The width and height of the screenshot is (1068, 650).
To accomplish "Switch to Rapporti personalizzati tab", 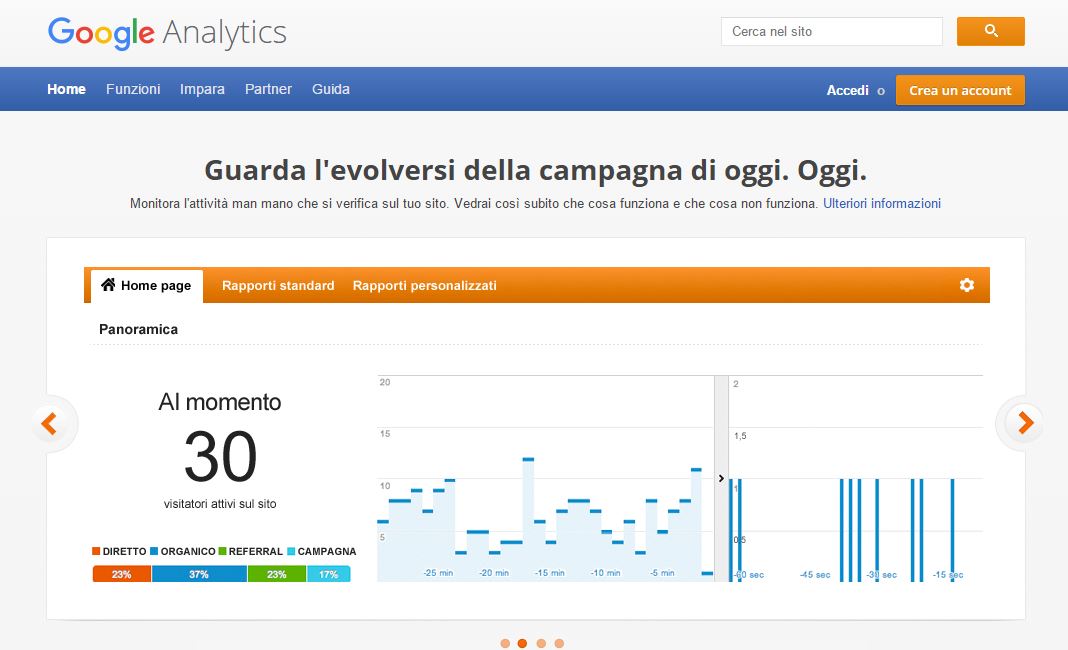I will (x=424, y=285).
